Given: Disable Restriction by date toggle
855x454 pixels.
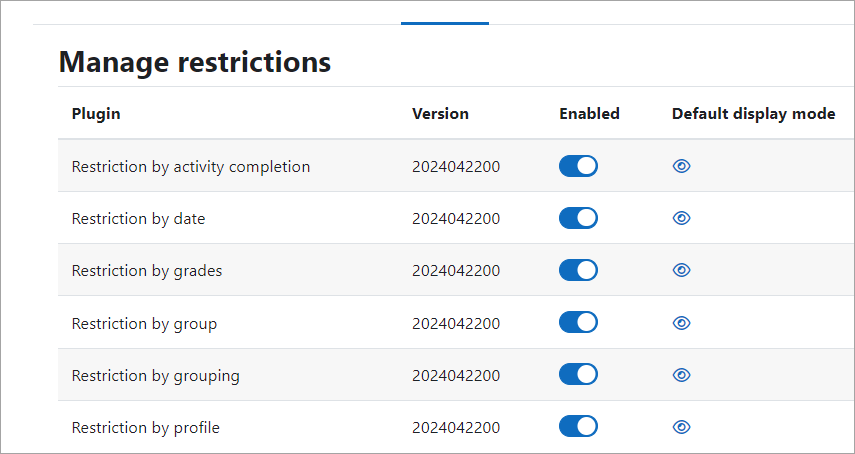Looking at the screenshot, I should [x=578, y=218].
